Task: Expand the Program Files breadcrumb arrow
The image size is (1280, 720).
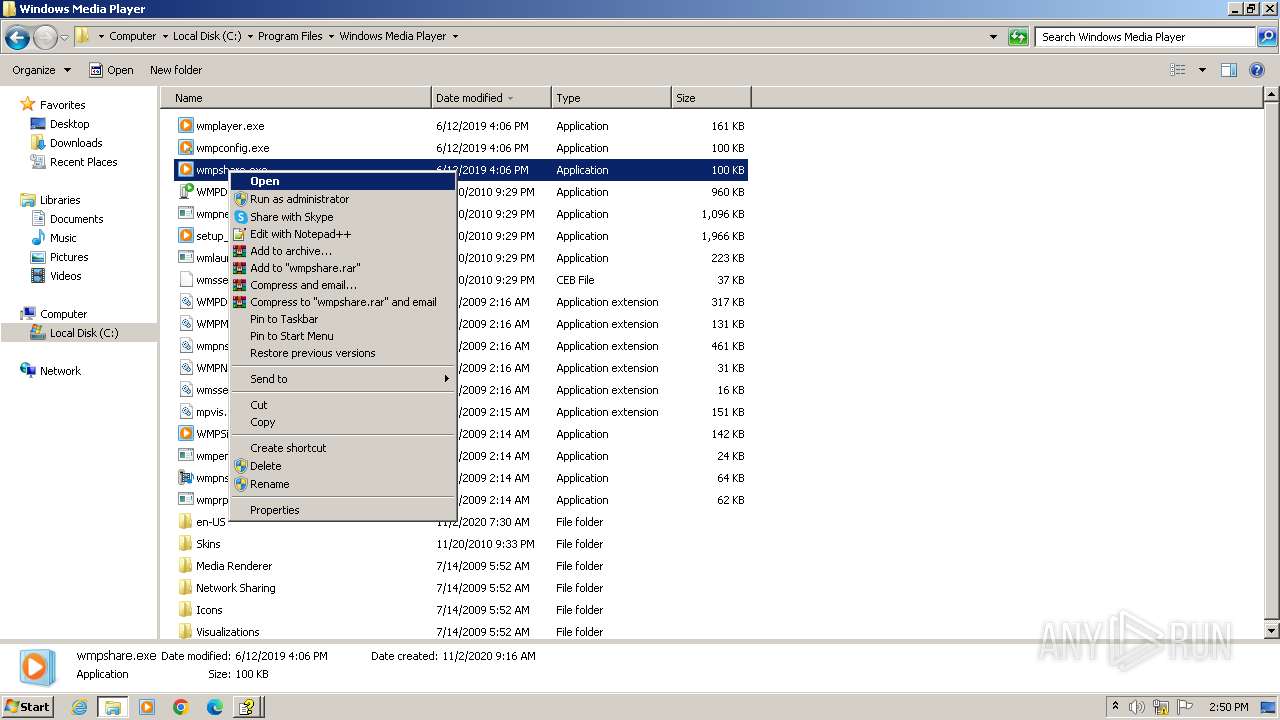Action: (331, 37)
